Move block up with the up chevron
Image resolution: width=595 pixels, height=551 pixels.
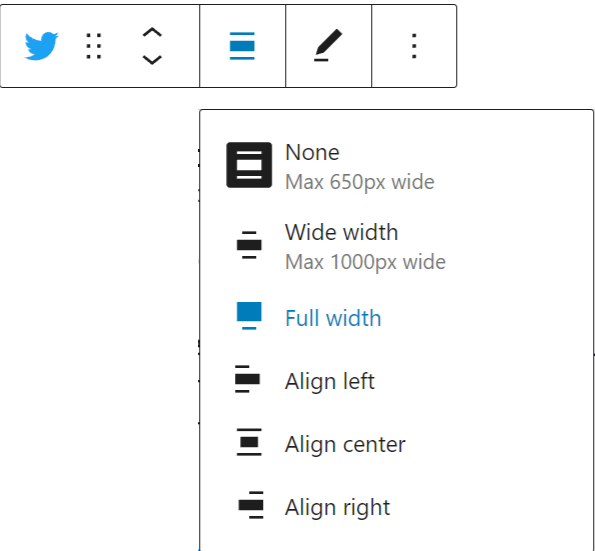[x=152, y=33]
